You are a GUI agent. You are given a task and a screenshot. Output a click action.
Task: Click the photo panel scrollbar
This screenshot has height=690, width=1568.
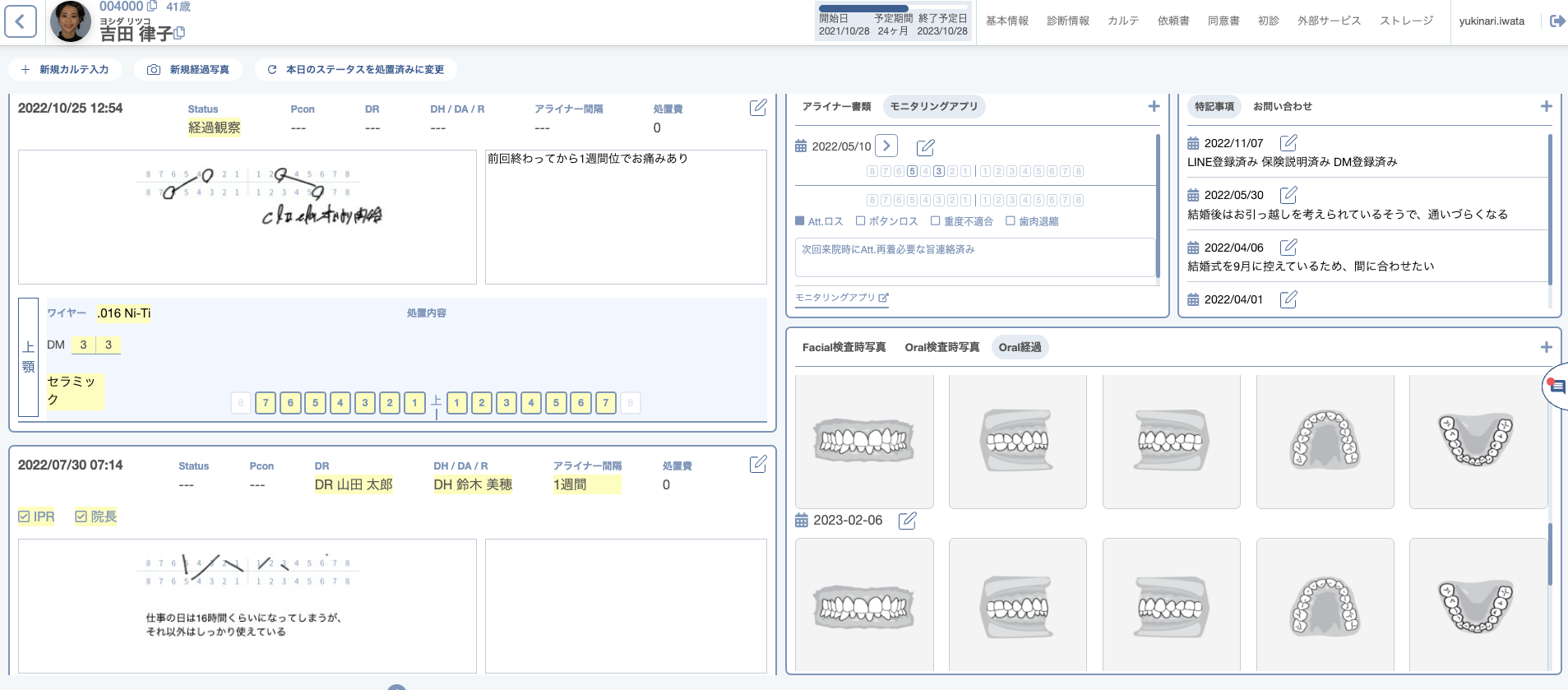pyautogui.click(x=1550, y=554)
